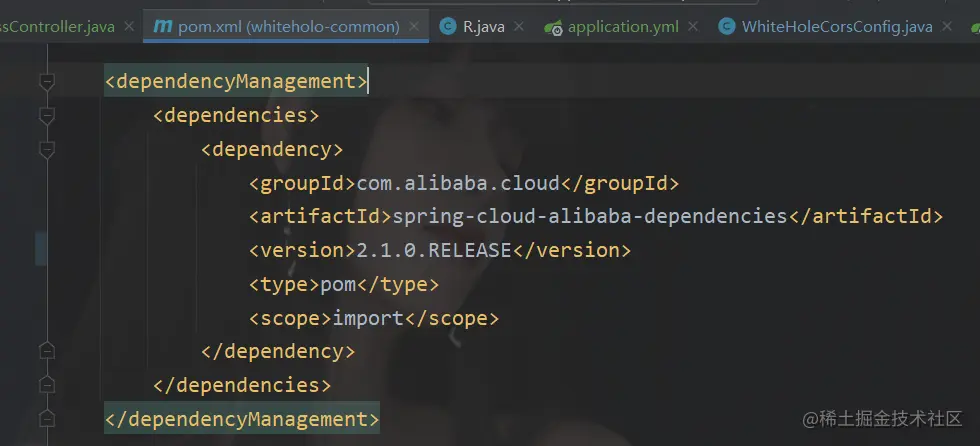Click the import scope value
The image size is (980, 446).
coord(368,318)
